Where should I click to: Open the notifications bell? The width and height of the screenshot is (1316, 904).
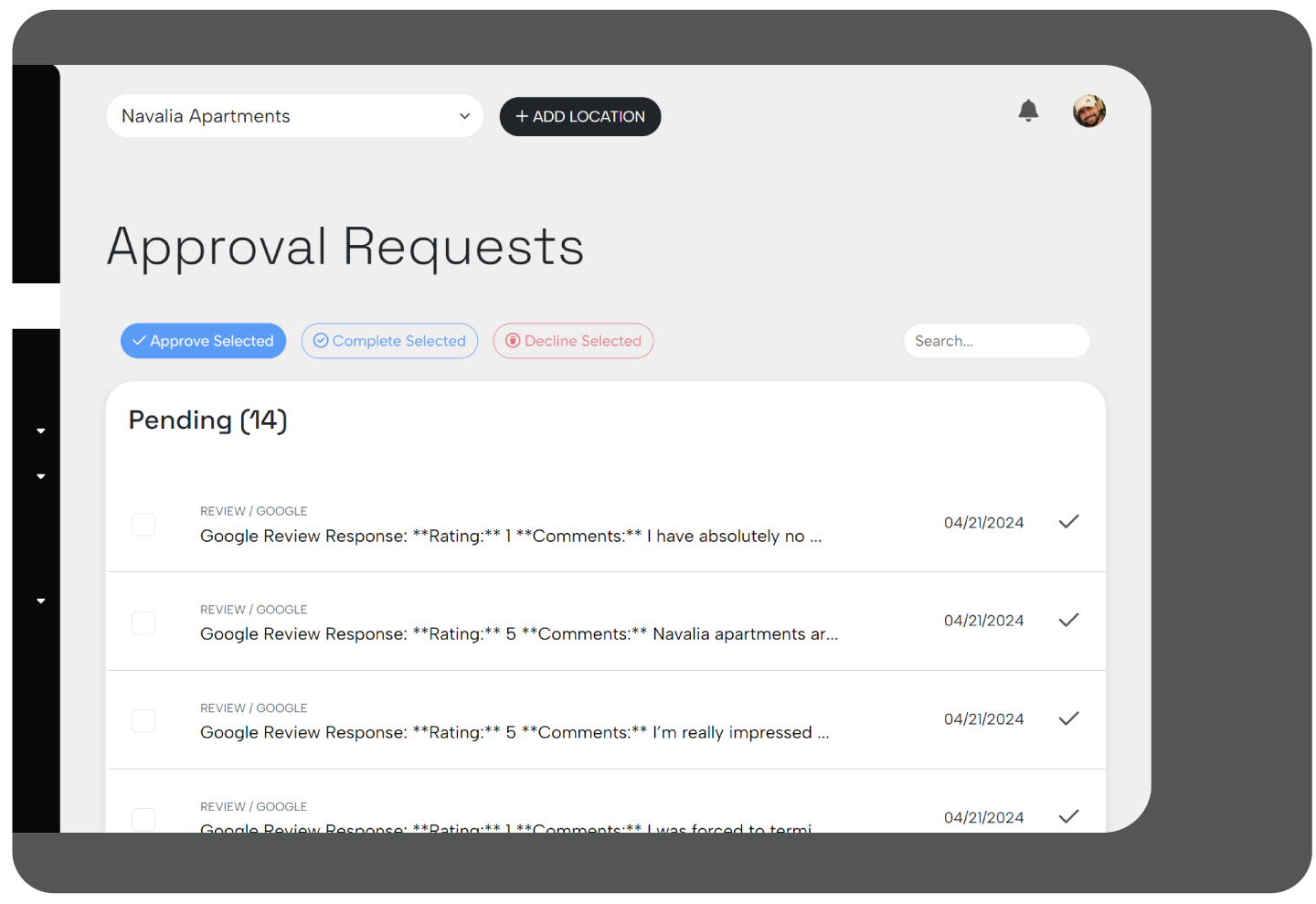1028,112
